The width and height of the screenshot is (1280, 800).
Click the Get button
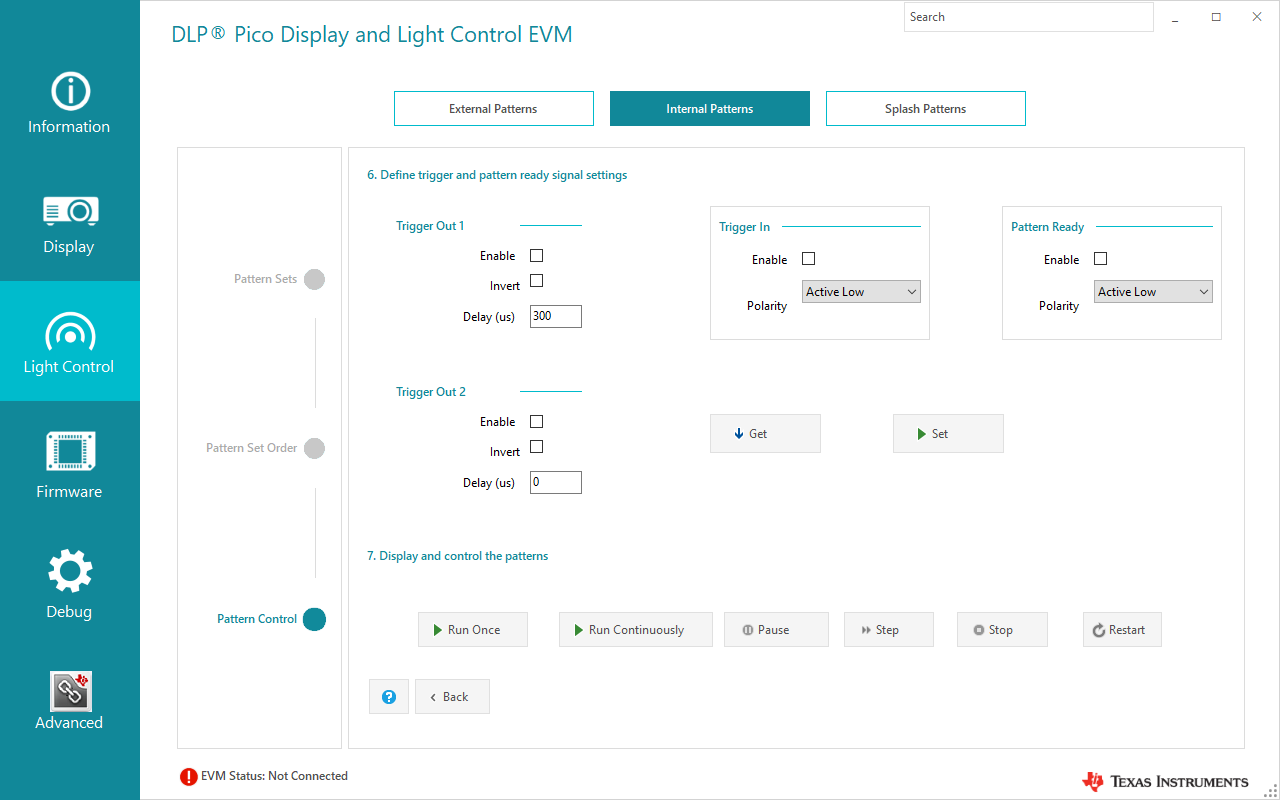pos(765,434)
